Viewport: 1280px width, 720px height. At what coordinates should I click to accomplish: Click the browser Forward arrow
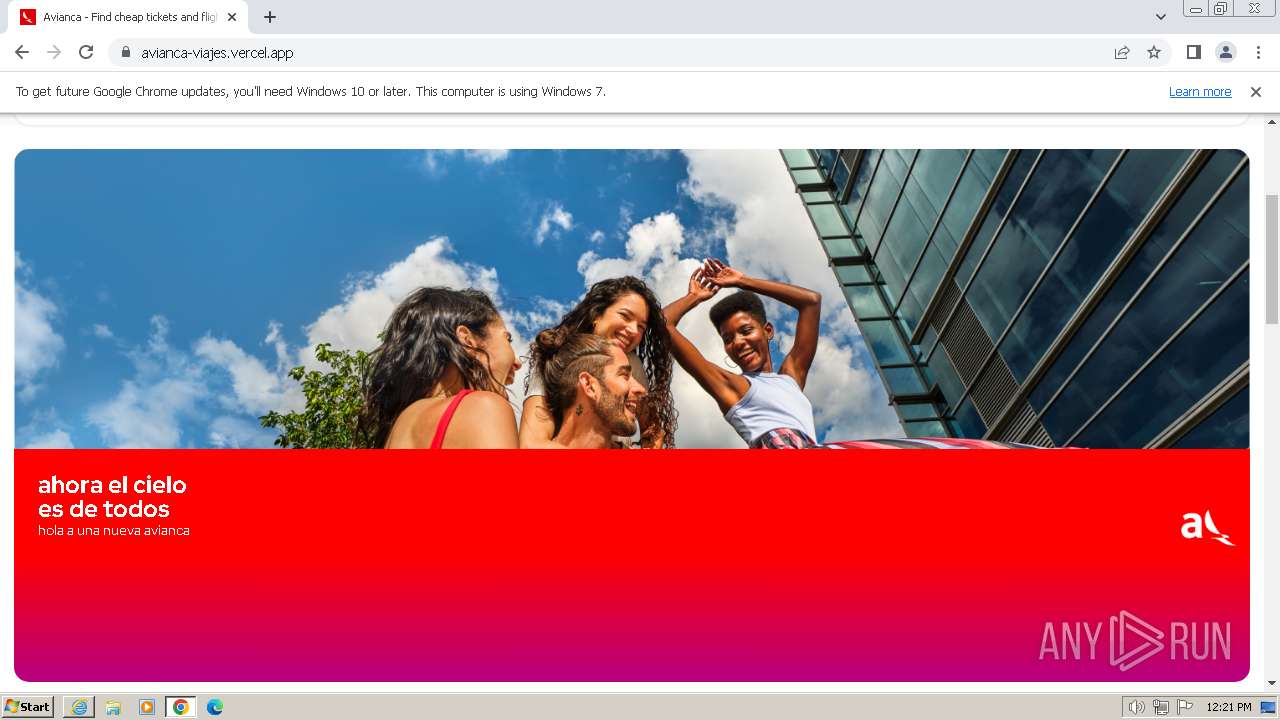(x=54, y=52)
